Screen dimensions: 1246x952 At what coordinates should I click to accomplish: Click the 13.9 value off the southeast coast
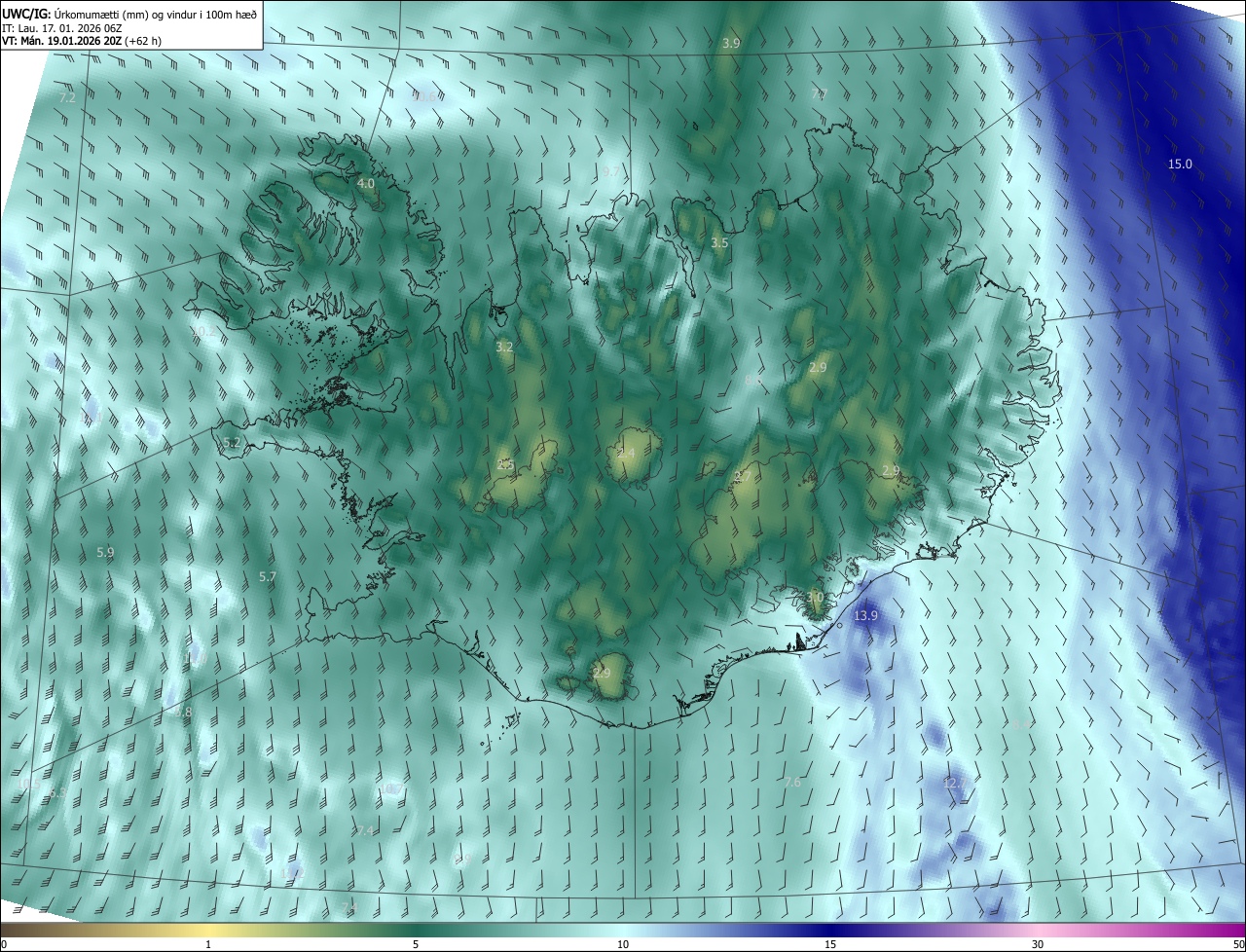[865, 616]
